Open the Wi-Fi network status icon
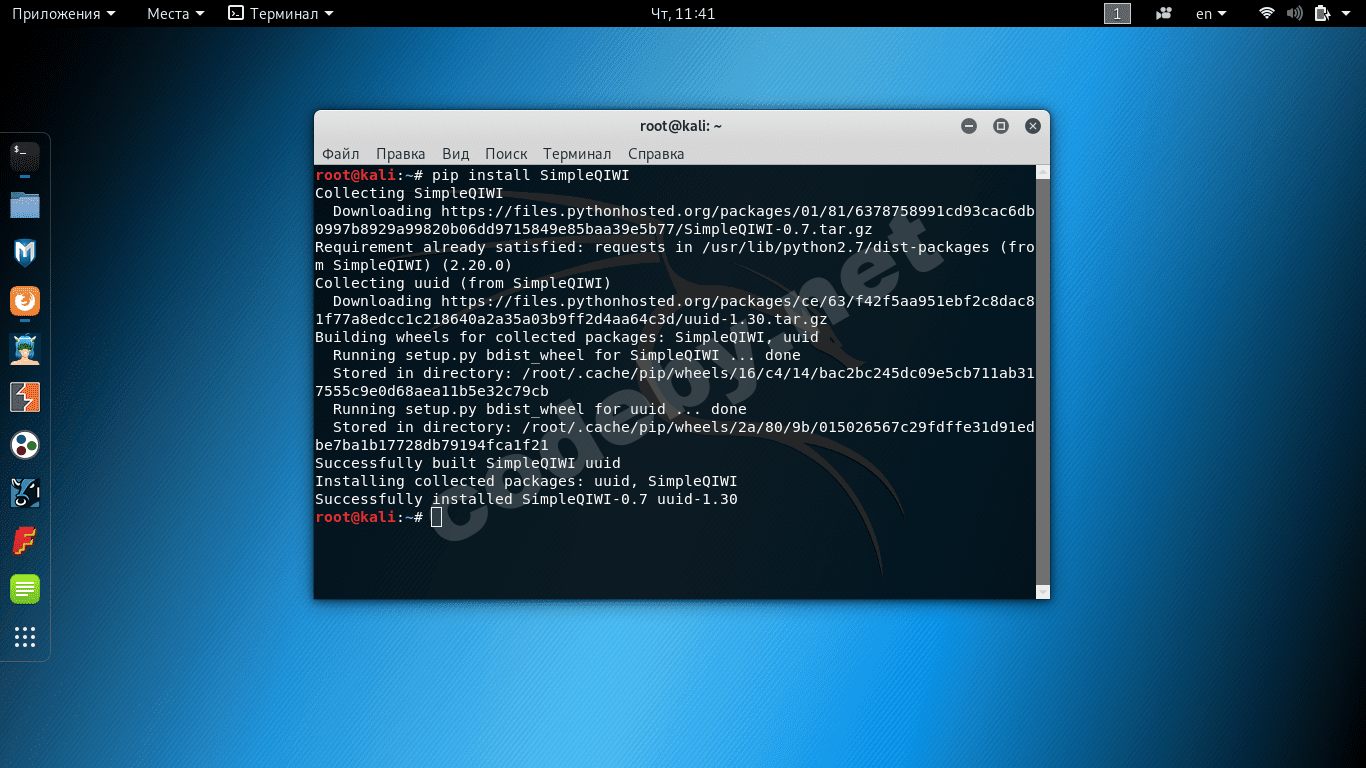This screenshot has height=768, width=1366. [1267, 14]
